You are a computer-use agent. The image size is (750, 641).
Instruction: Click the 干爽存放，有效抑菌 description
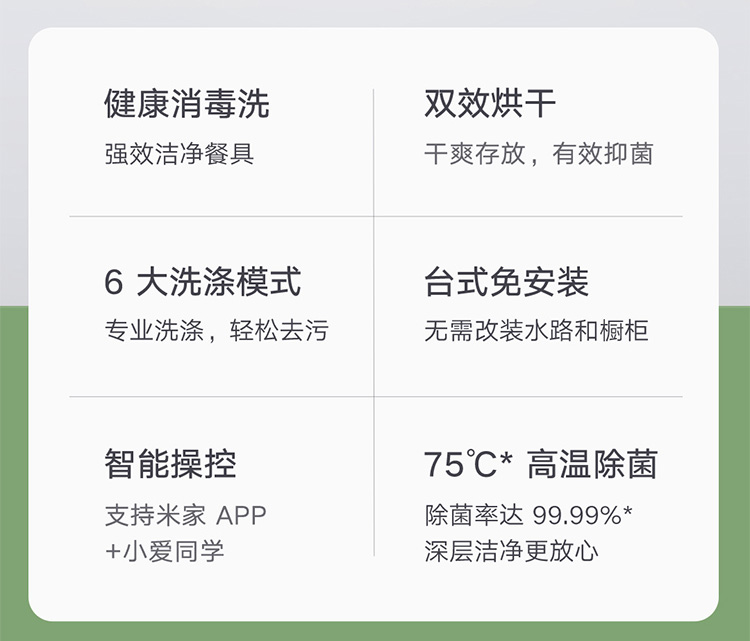(x=539, y=154)
